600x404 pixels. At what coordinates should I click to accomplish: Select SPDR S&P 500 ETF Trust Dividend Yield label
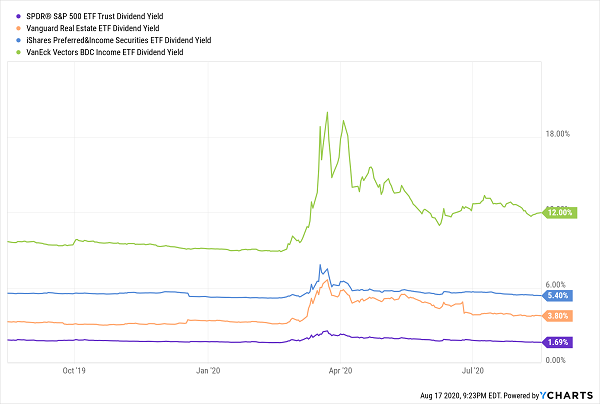[95, 16]
